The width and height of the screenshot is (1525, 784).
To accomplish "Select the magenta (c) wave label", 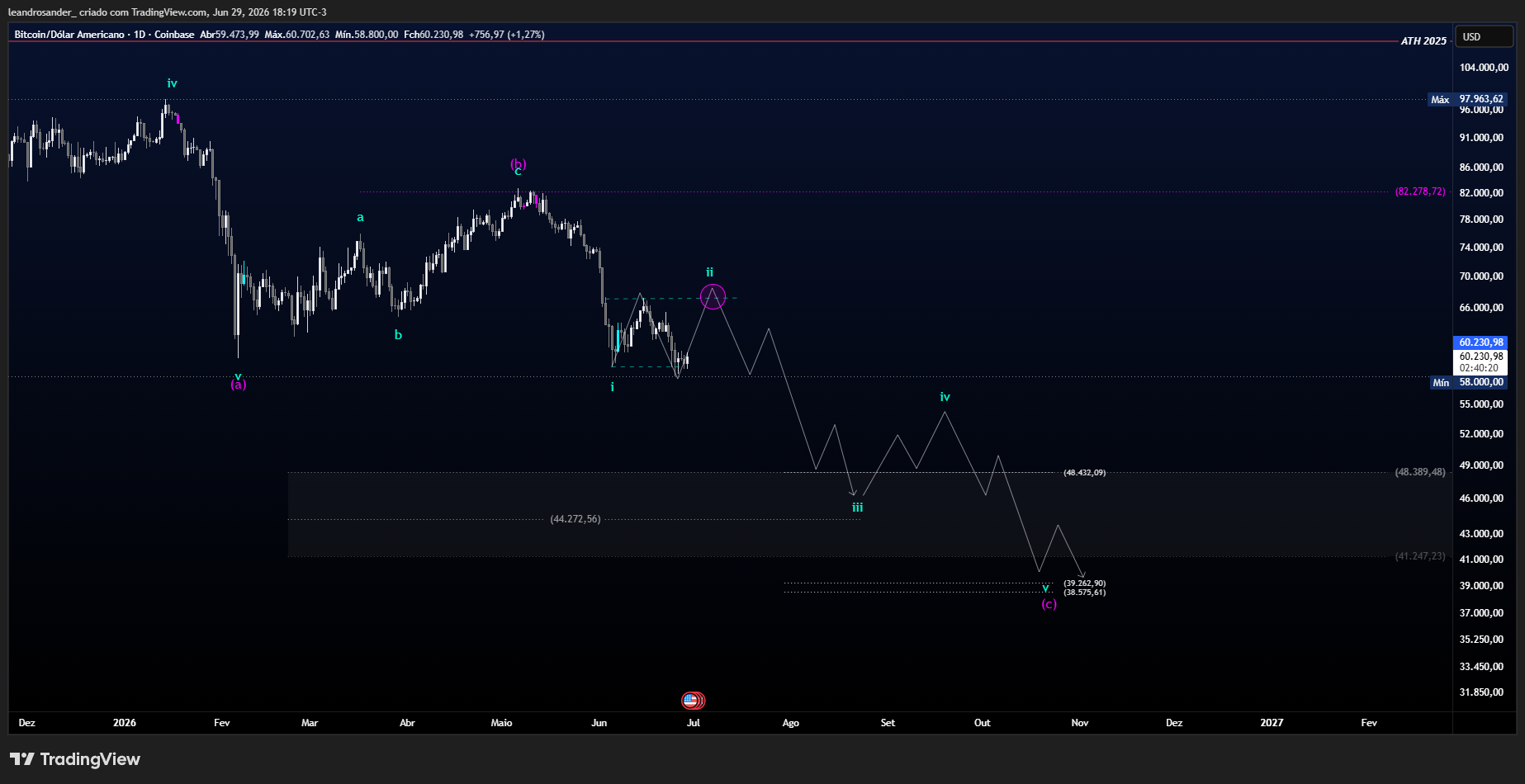I will [1049, 604].
